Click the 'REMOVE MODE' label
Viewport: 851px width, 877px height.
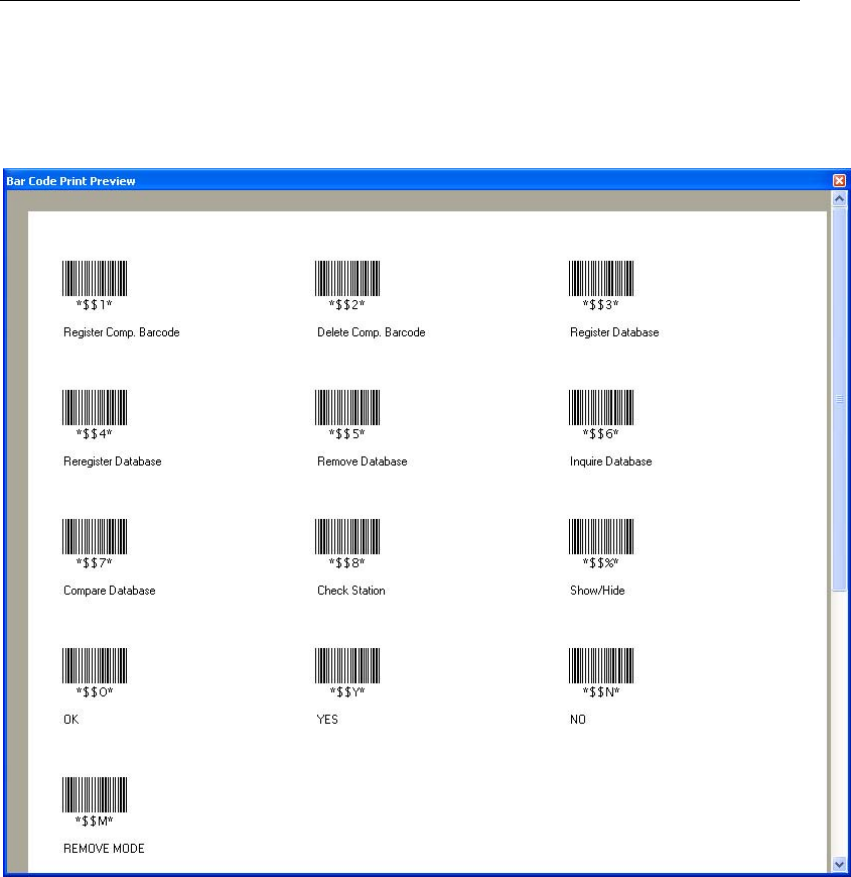tap(104, 849)
